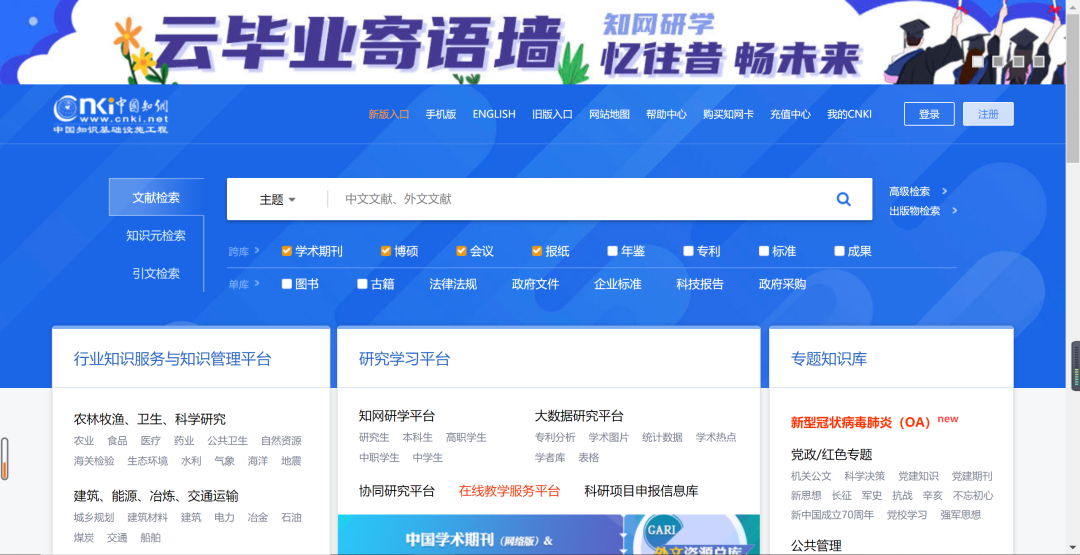This screenshot has height=555, width=1080.
Task: Open 协同研究平台 link
Action: pyautogui.click(x=397, y=491)
